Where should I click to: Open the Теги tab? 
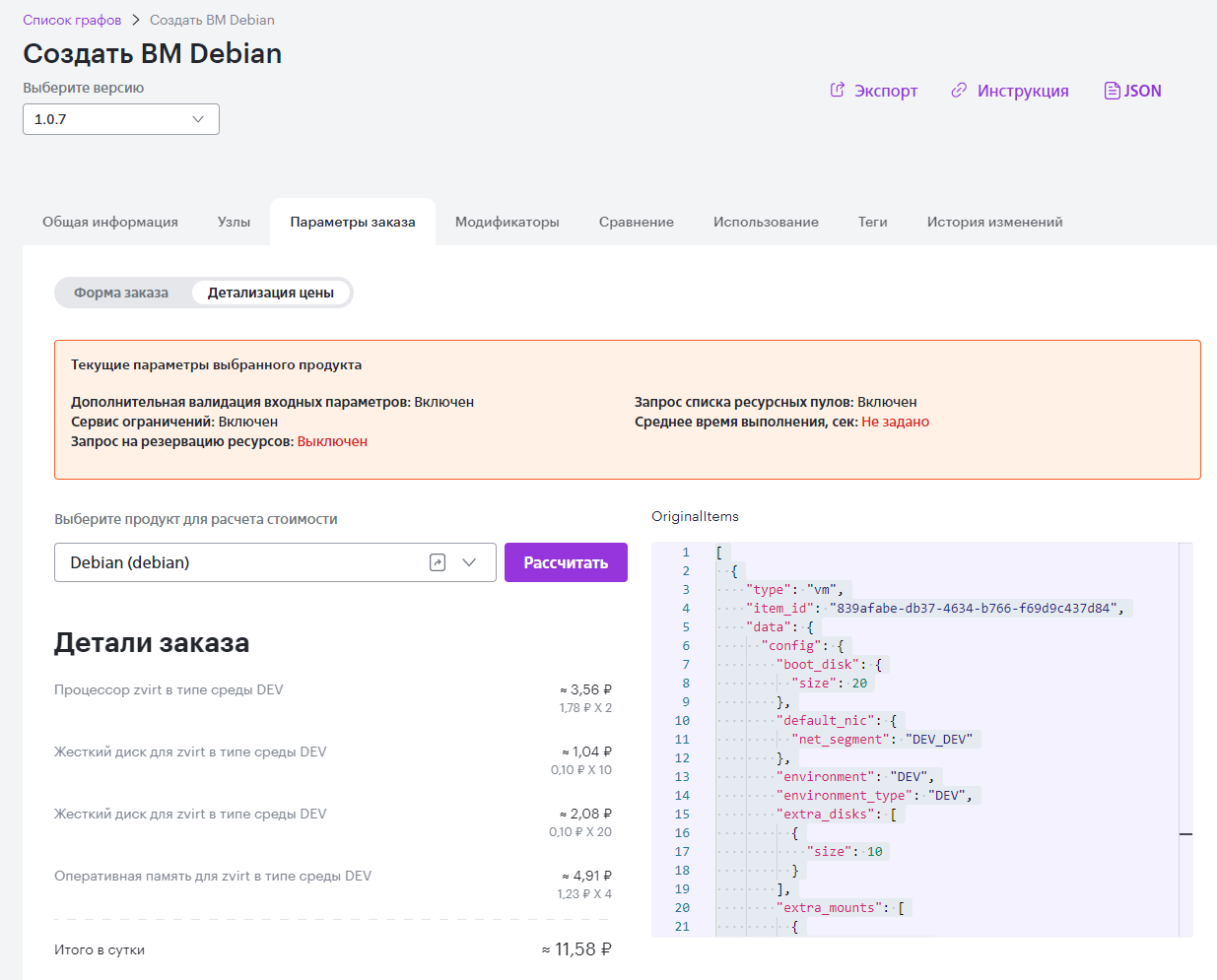(873, 222)
